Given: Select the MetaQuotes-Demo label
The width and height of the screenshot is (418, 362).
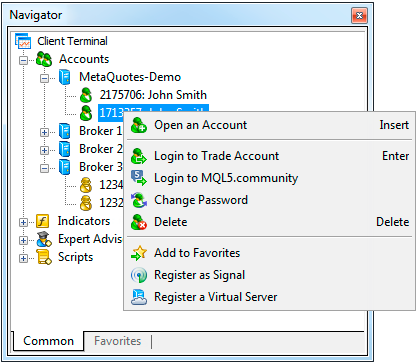Looking at the screenshot, I should (x=130, y=77).
